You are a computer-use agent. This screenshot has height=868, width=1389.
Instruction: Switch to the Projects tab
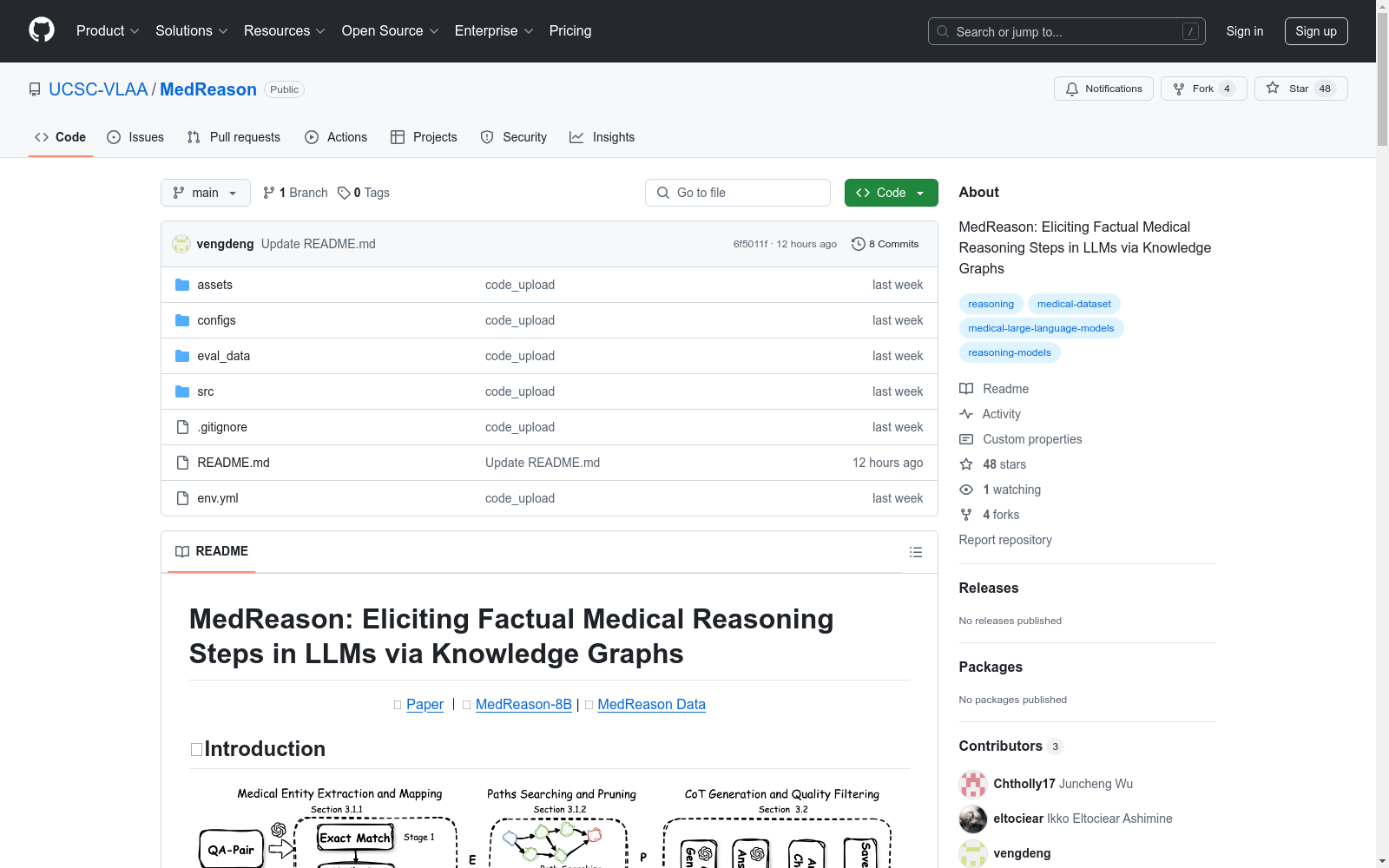point(424,137)
